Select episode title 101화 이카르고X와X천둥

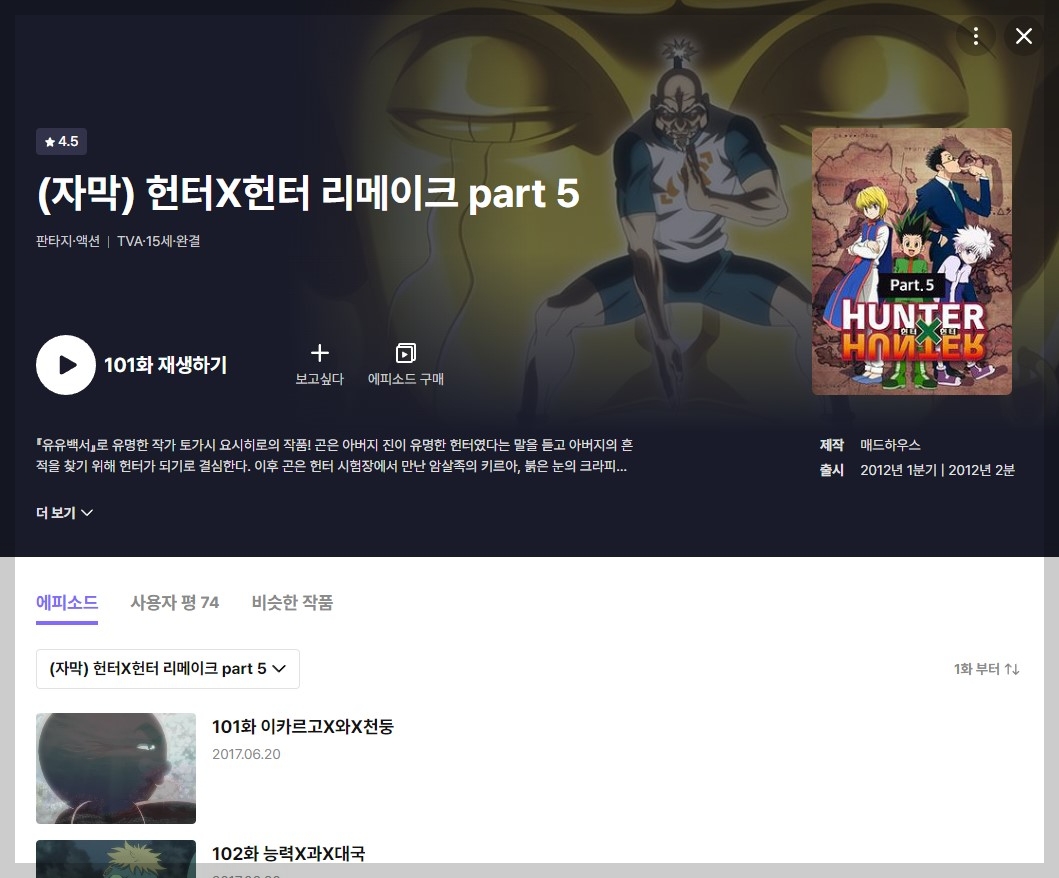[303, 727]
